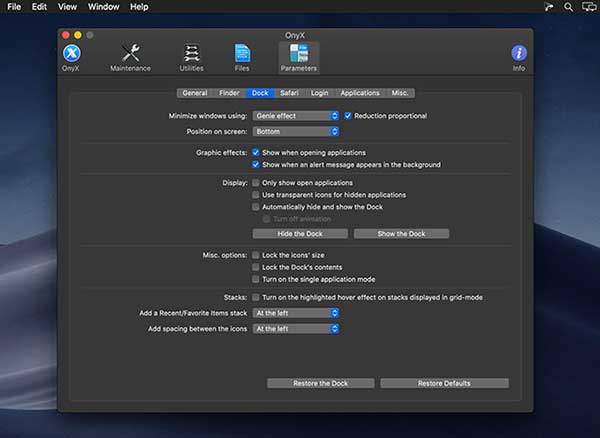Switch to the Login tab
The image size is (600, 438).
coord(320,93)
